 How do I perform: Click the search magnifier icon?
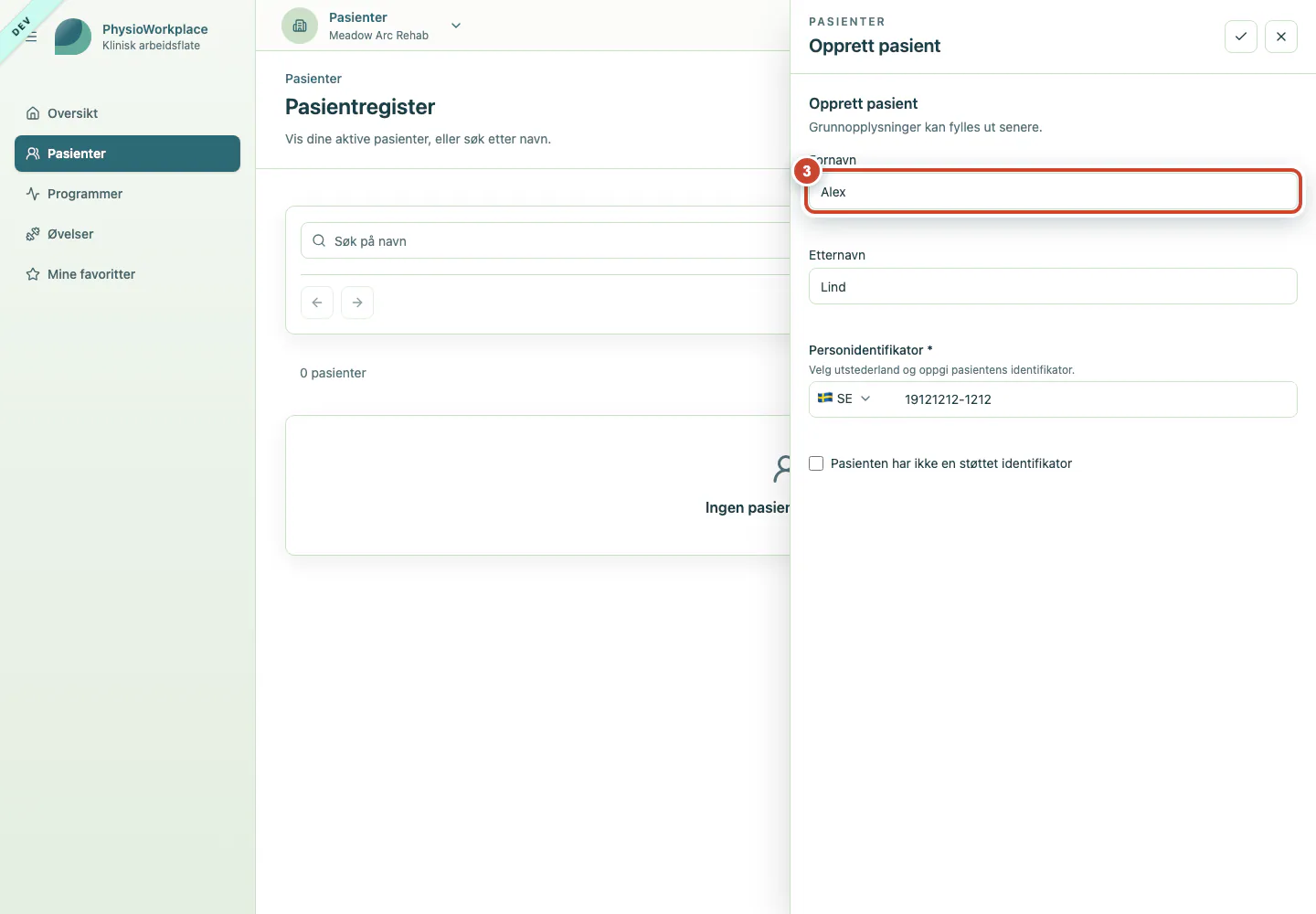click(x=319, y=240)
